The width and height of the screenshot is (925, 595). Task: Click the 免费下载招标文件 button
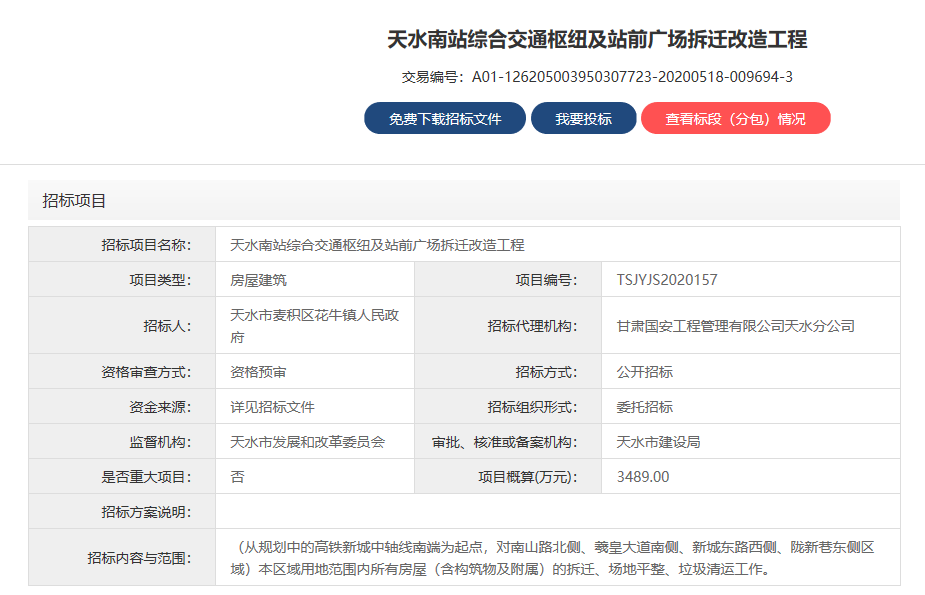(x=445, y=119)
